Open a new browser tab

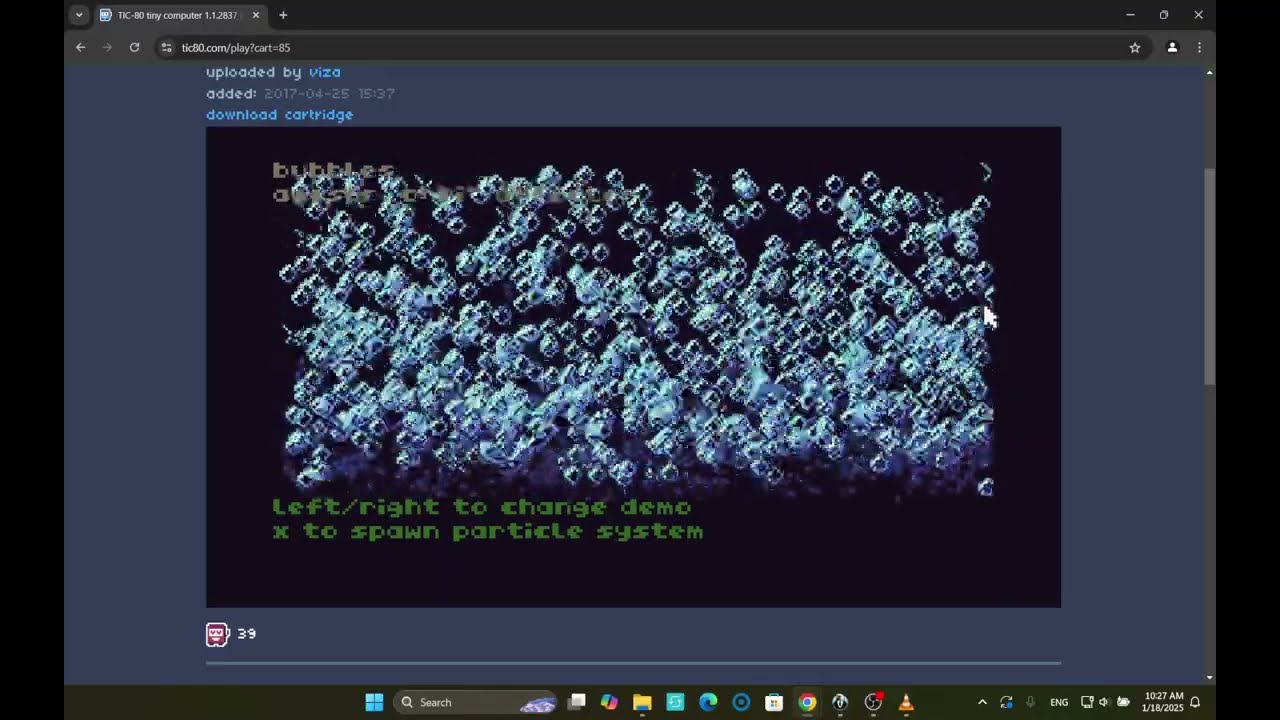point(283,15)
